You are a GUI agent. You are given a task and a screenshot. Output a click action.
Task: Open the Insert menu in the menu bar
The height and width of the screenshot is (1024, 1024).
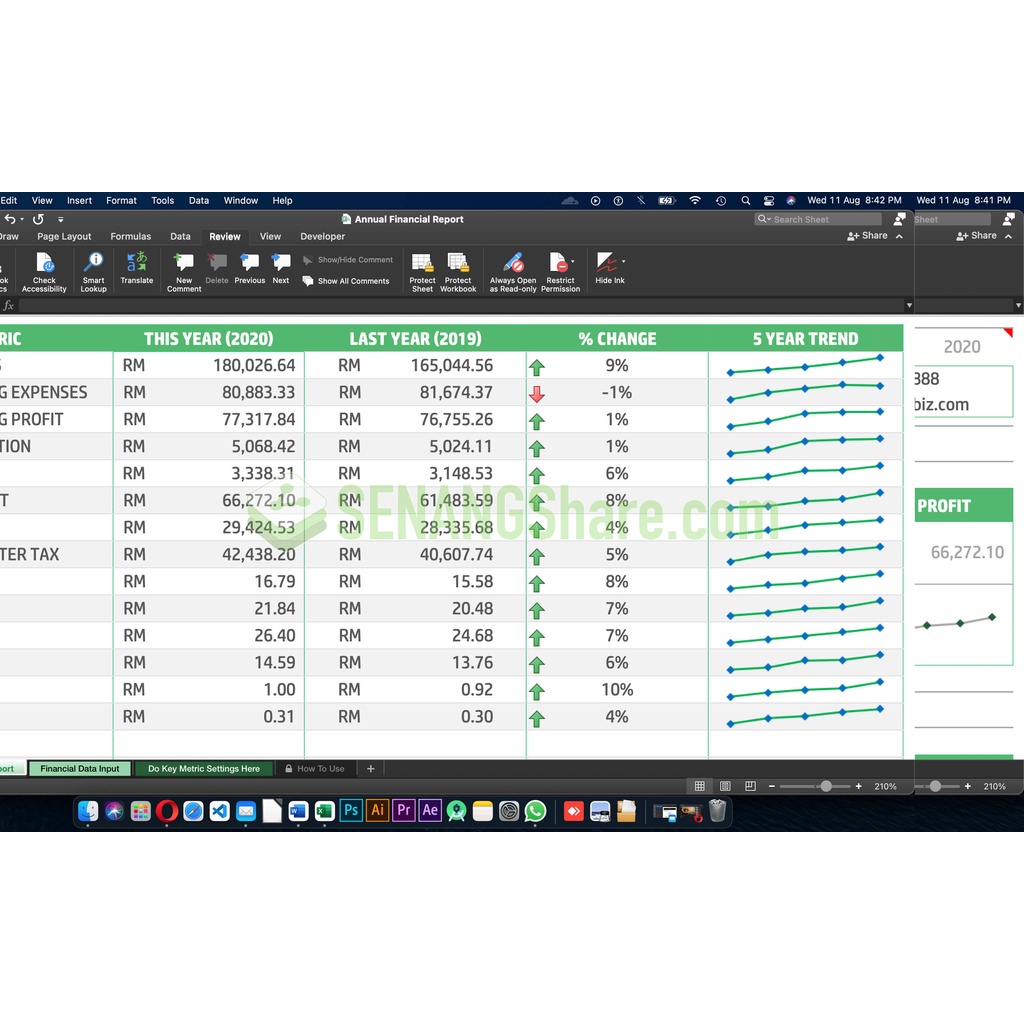79,200
